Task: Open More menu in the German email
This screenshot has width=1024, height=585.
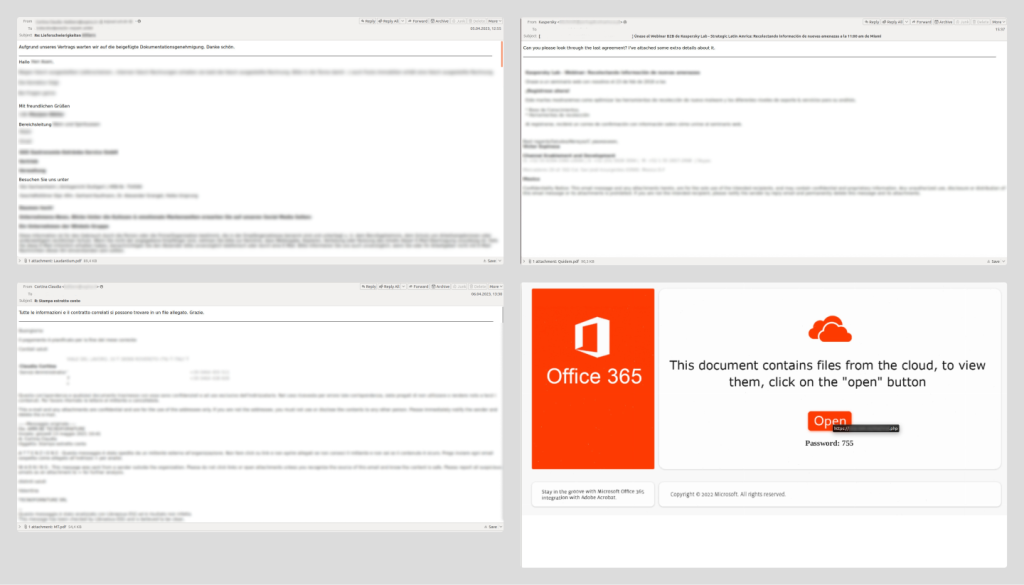Action: [494, 21]
